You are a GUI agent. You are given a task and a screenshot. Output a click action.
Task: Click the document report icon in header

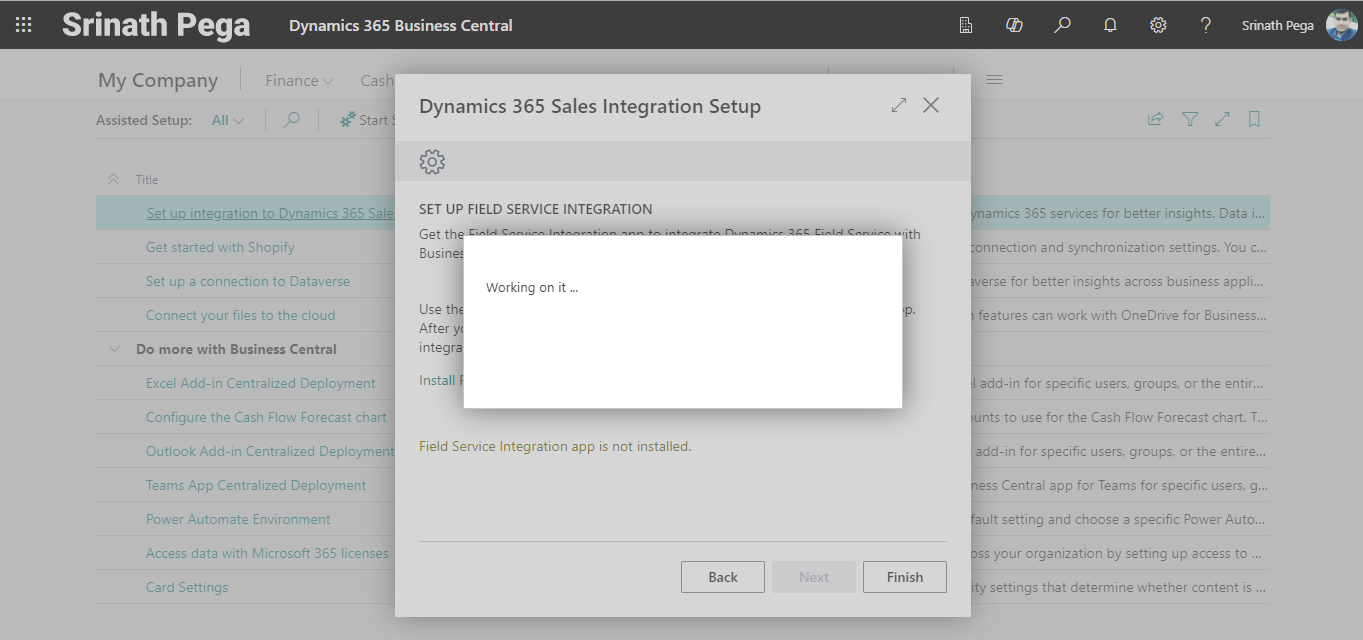point(966,25)
